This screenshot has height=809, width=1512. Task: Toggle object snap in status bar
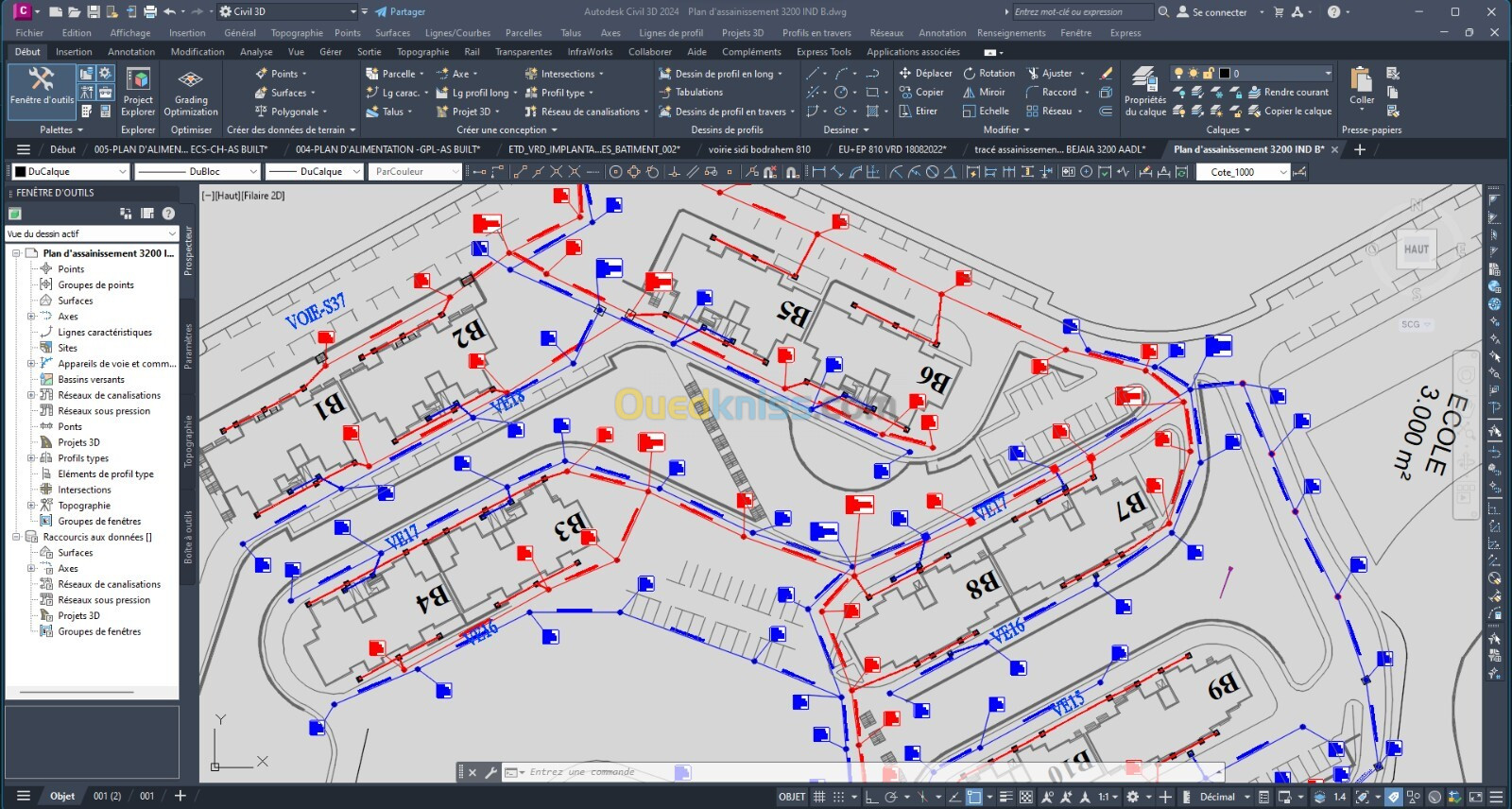click(x=974, y=797)
